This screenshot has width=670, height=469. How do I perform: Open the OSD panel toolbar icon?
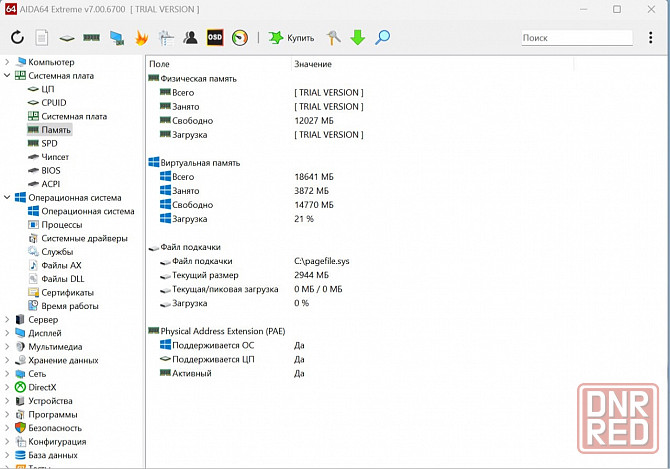(214, 38)
